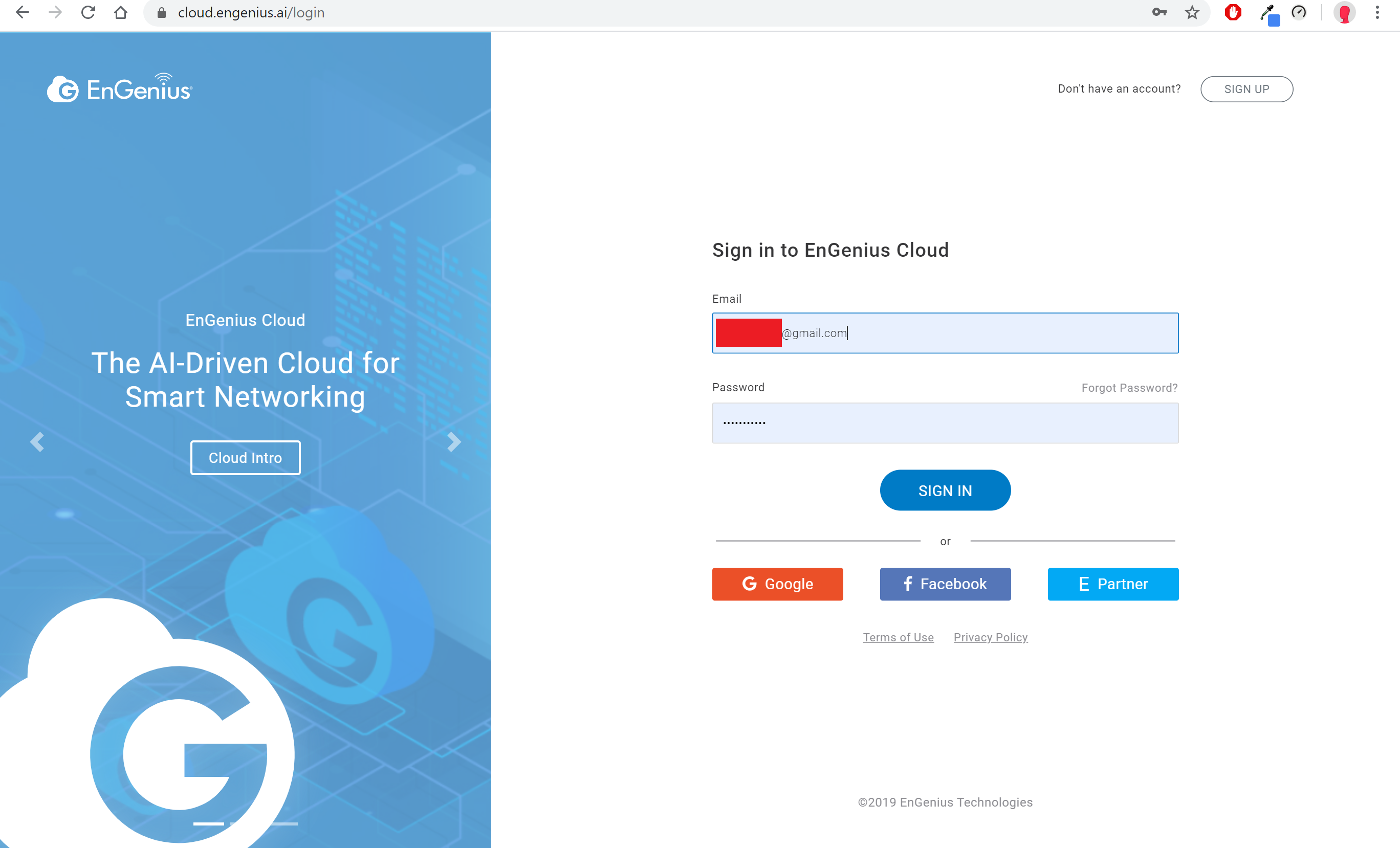The image size is (1400, 848).
Task: Click the EnGenius logo
Action: (x=120, y=88)
